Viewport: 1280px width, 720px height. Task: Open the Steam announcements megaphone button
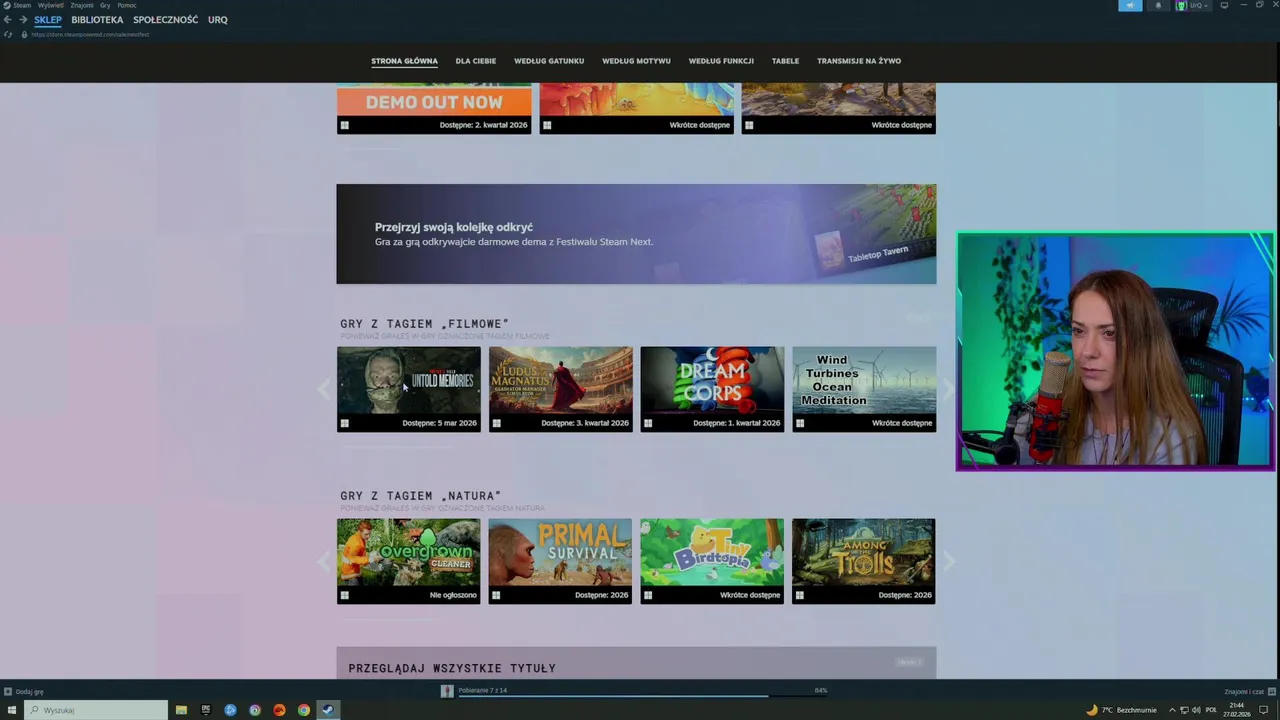click(x=1130, y=5)
